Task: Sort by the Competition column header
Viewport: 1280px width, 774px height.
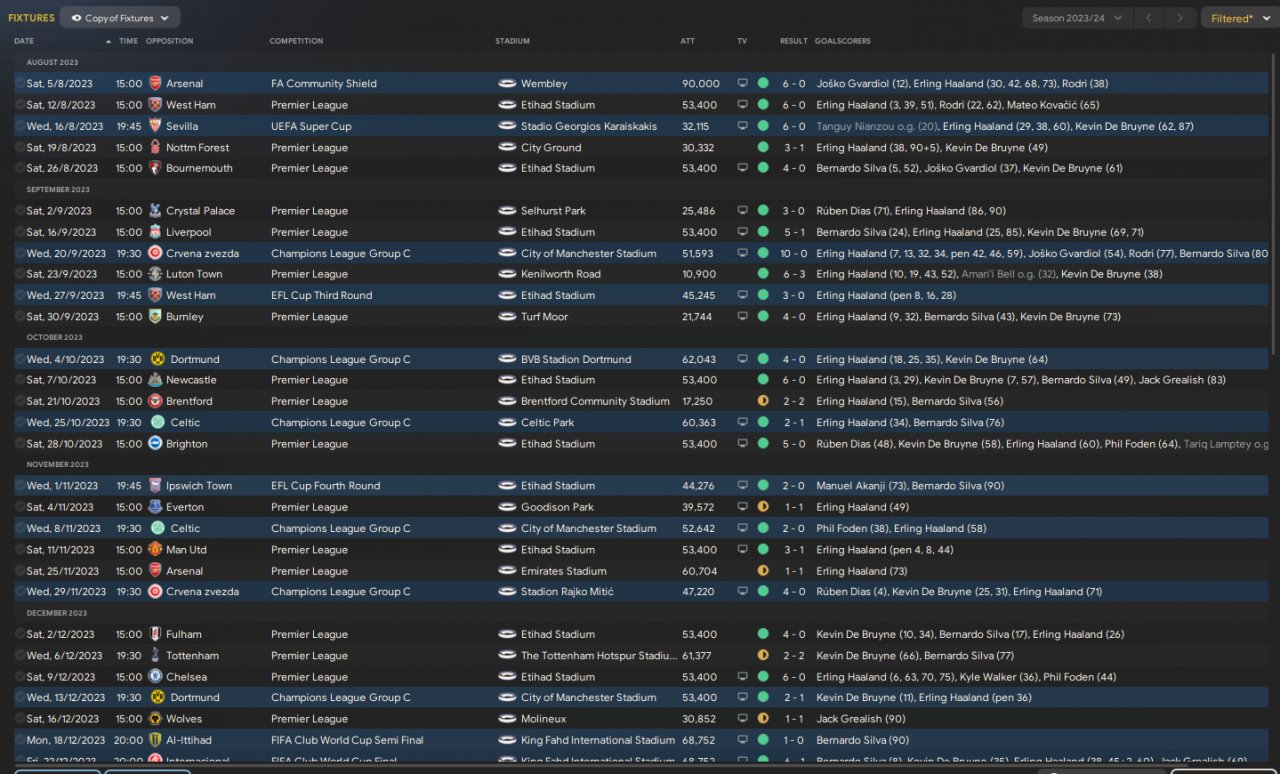Action: click(296, 41)
